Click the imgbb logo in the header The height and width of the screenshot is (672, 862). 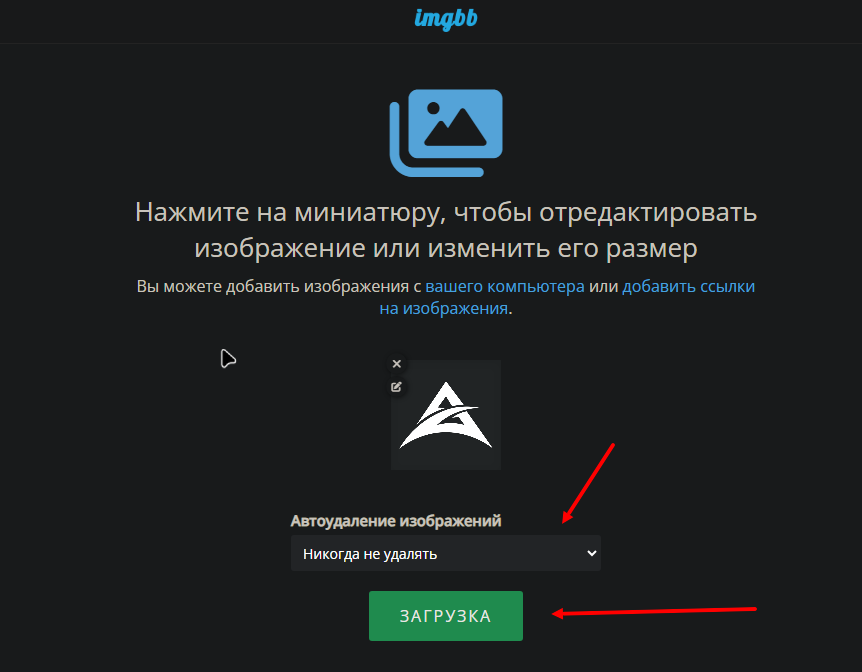pos(445,19)
